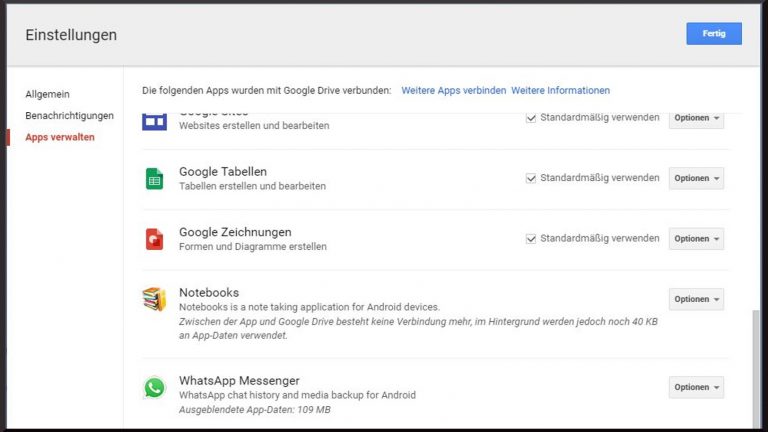Viewport: 768px width, 432px height.
Task: Click the red Google Zeichnungen icon
Action: [x=154, y=239]
